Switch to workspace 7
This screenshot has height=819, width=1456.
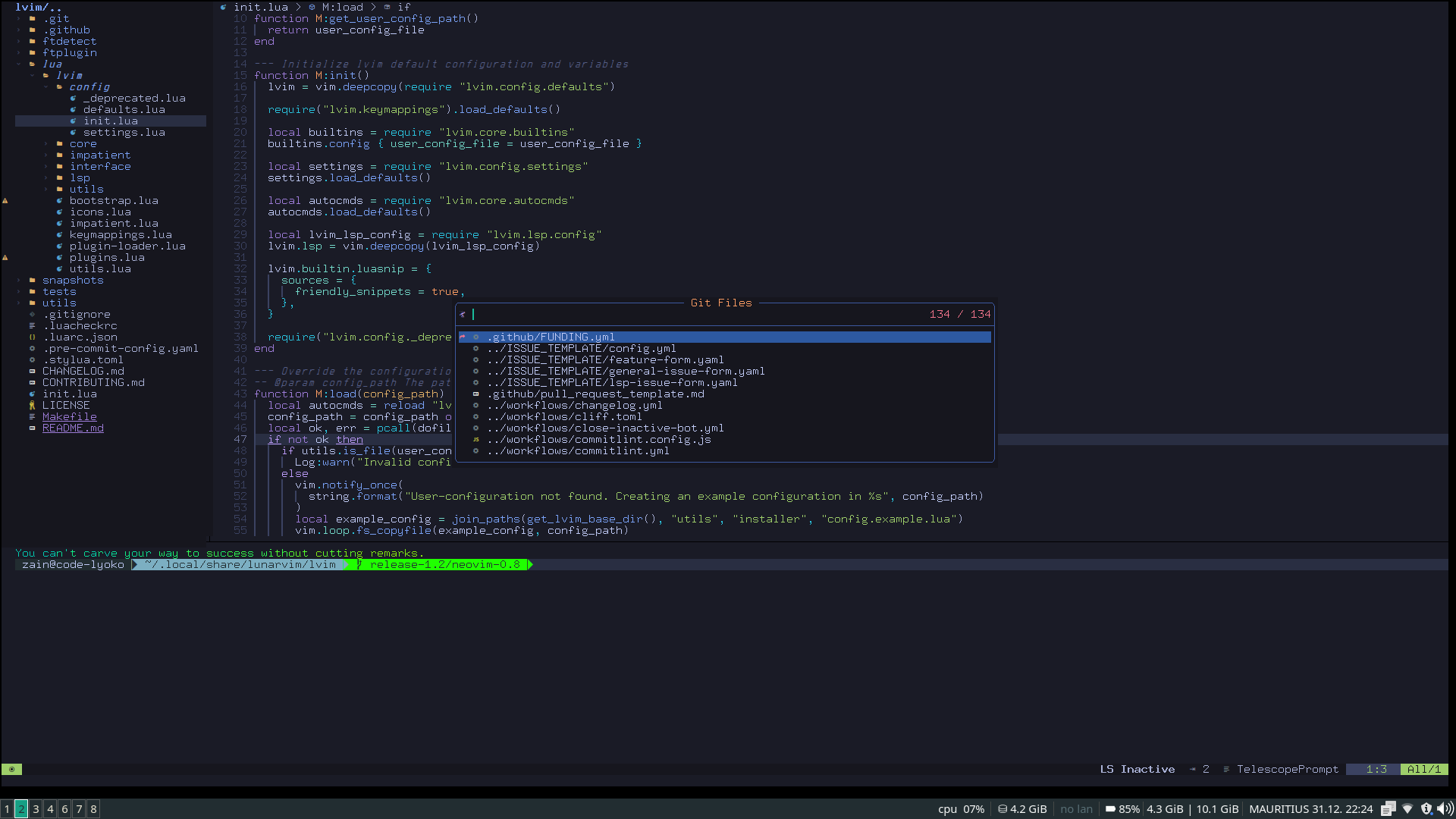pyautogui.click(x=79, y=809)
